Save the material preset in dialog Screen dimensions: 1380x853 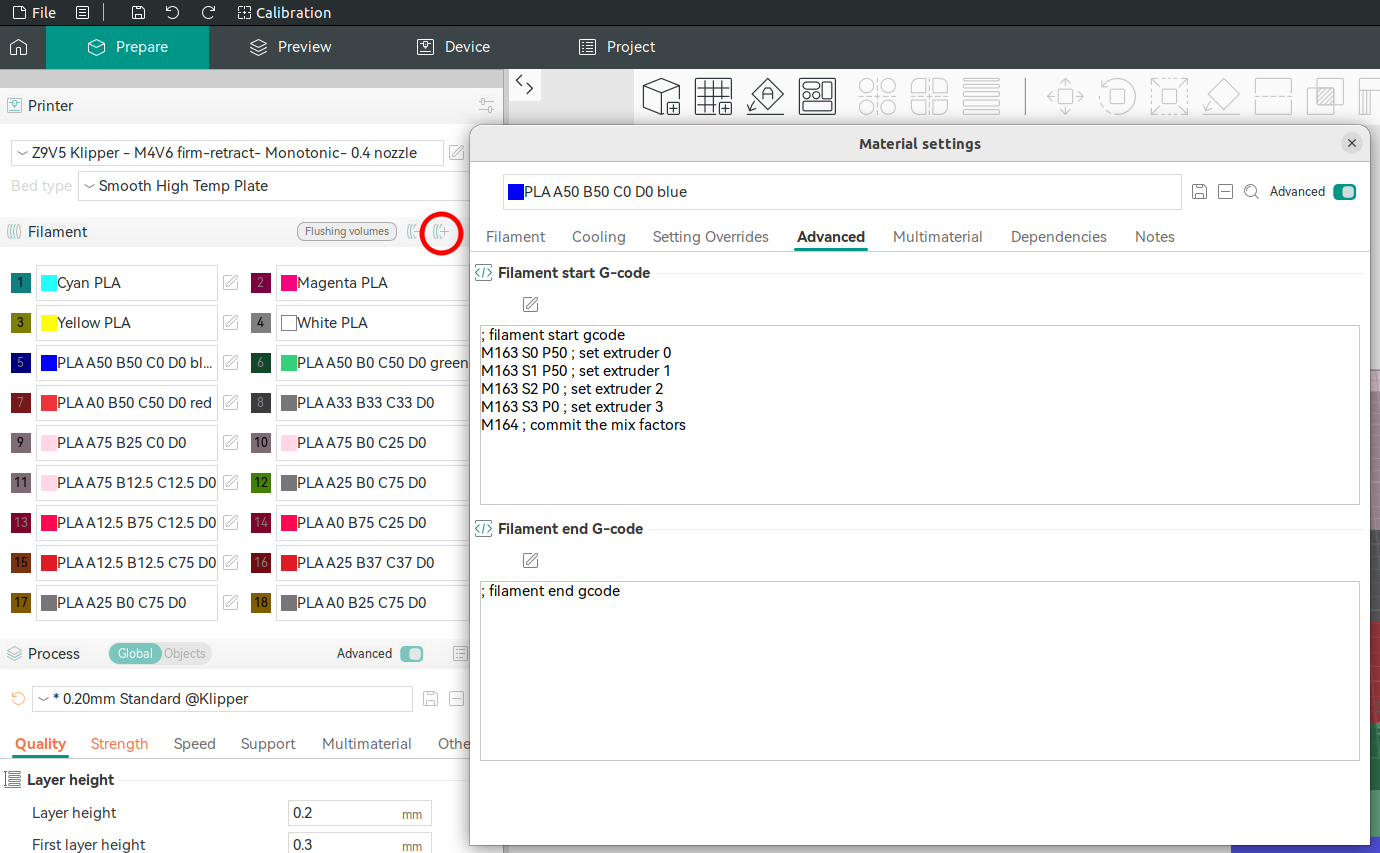coord(1200,192)
